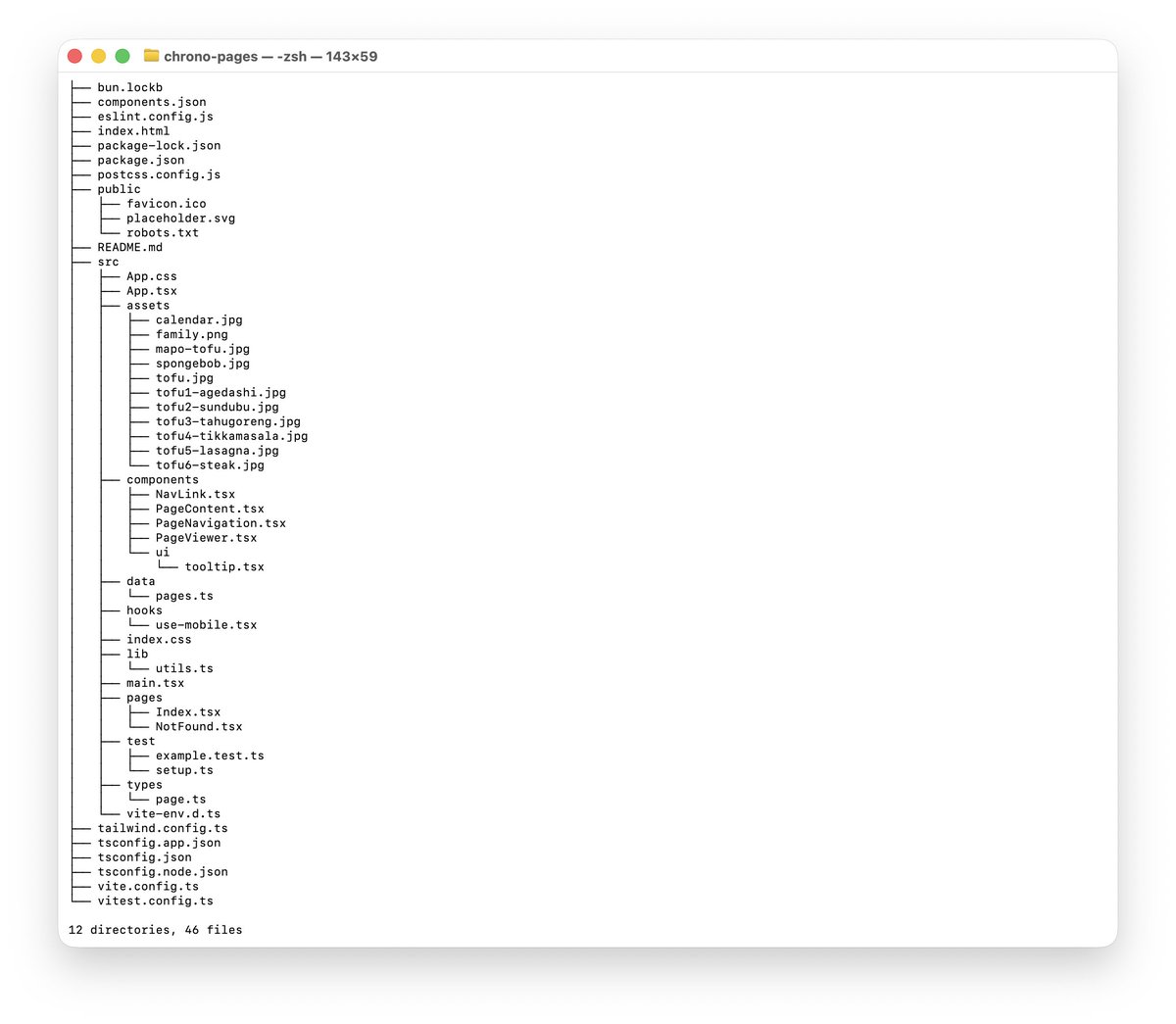Select index.html in the listing
1176x1024 pixels.
point(133,131)
